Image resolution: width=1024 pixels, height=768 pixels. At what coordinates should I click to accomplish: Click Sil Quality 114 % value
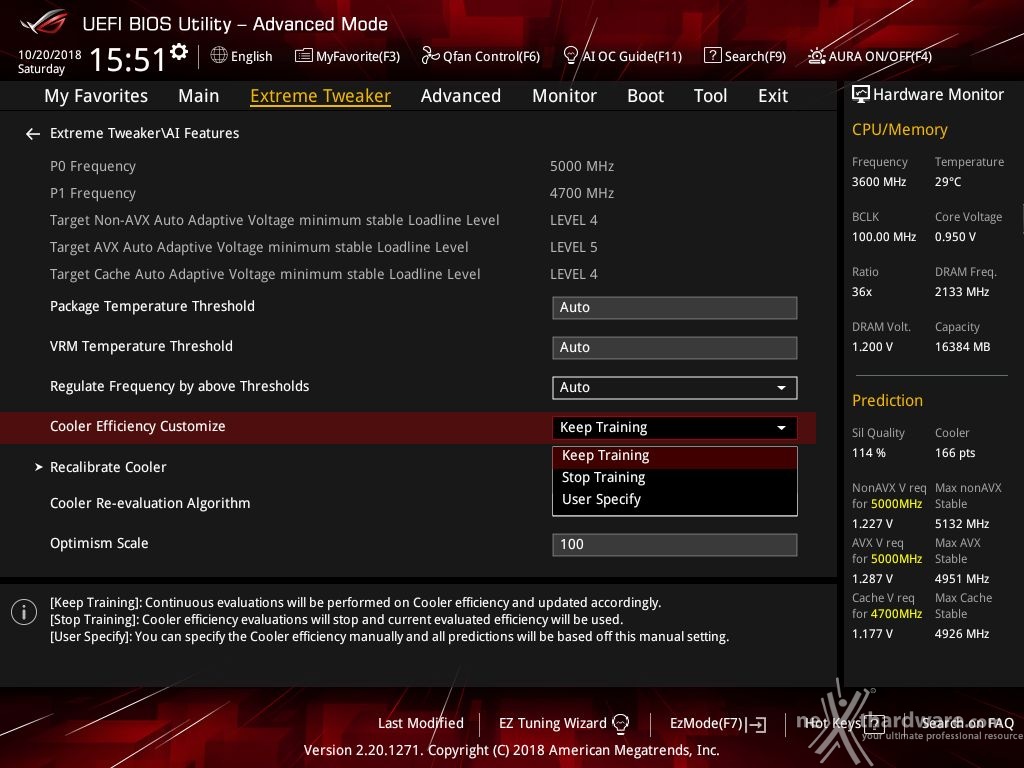[x=869, y=453]
